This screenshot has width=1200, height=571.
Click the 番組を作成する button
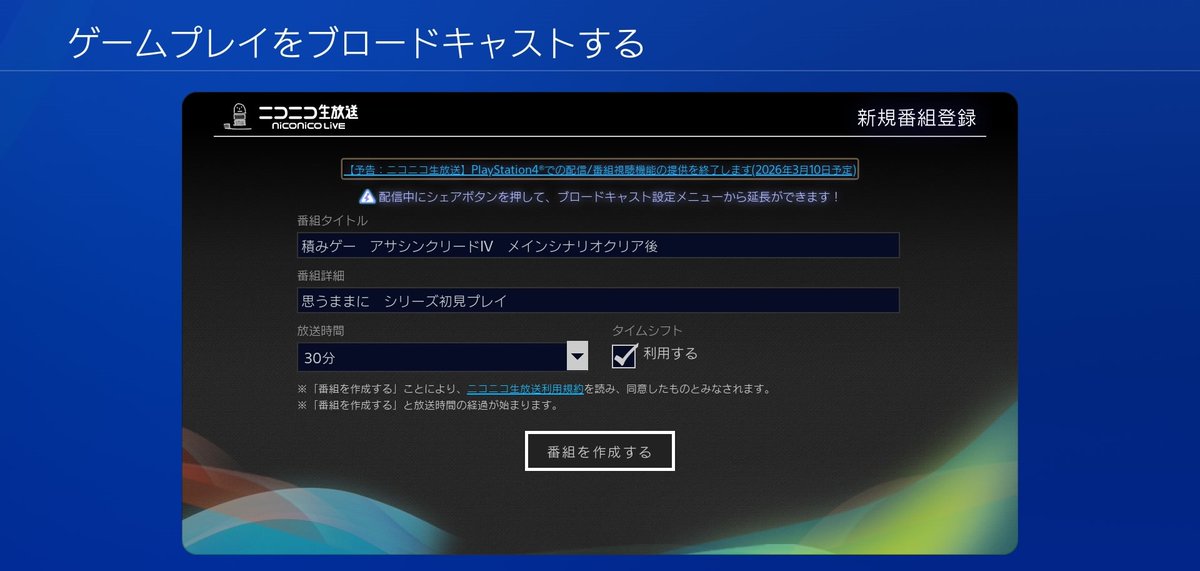click(x=600, y=451)
